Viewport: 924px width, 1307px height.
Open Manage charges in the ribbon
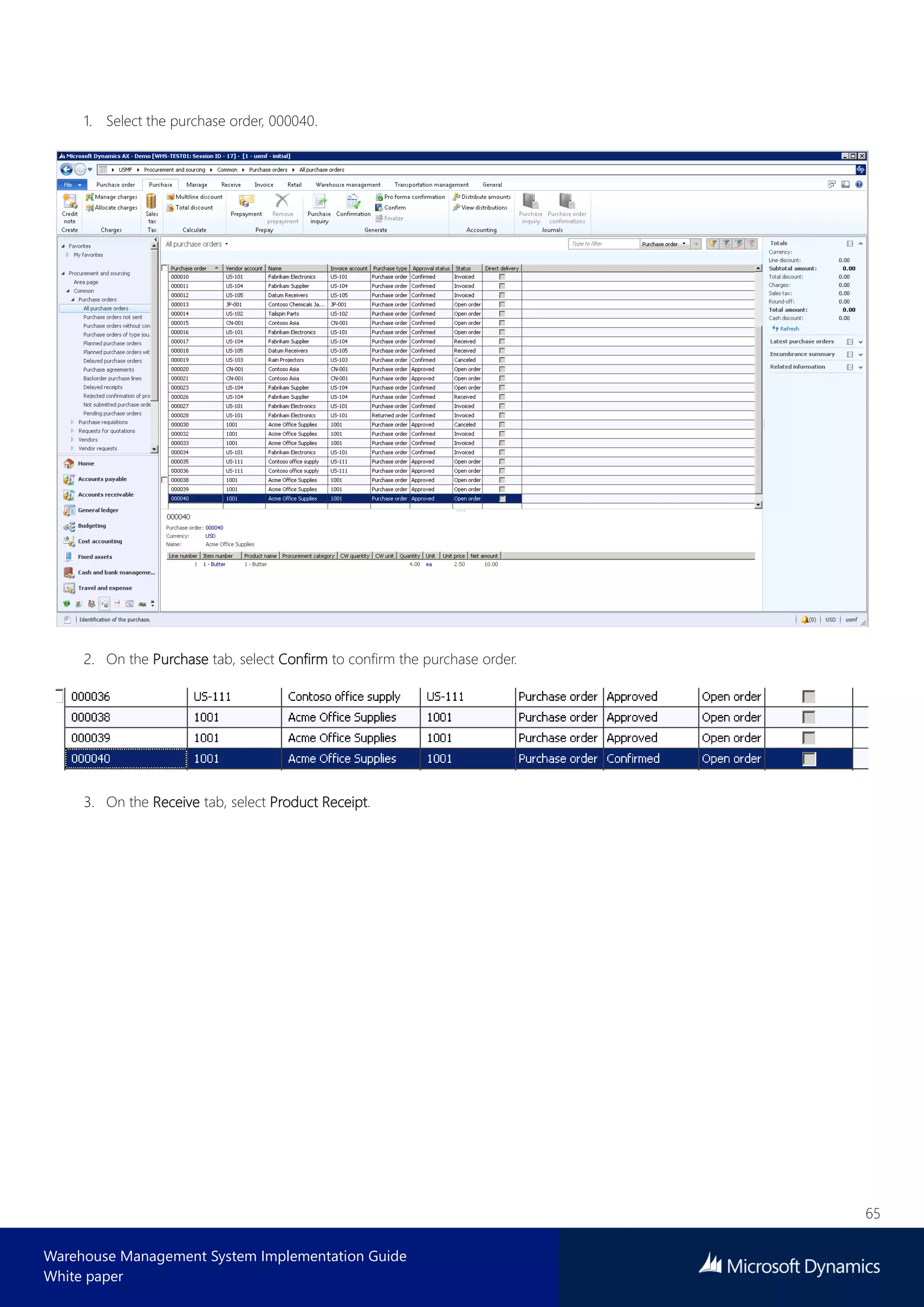pos(111,197)
